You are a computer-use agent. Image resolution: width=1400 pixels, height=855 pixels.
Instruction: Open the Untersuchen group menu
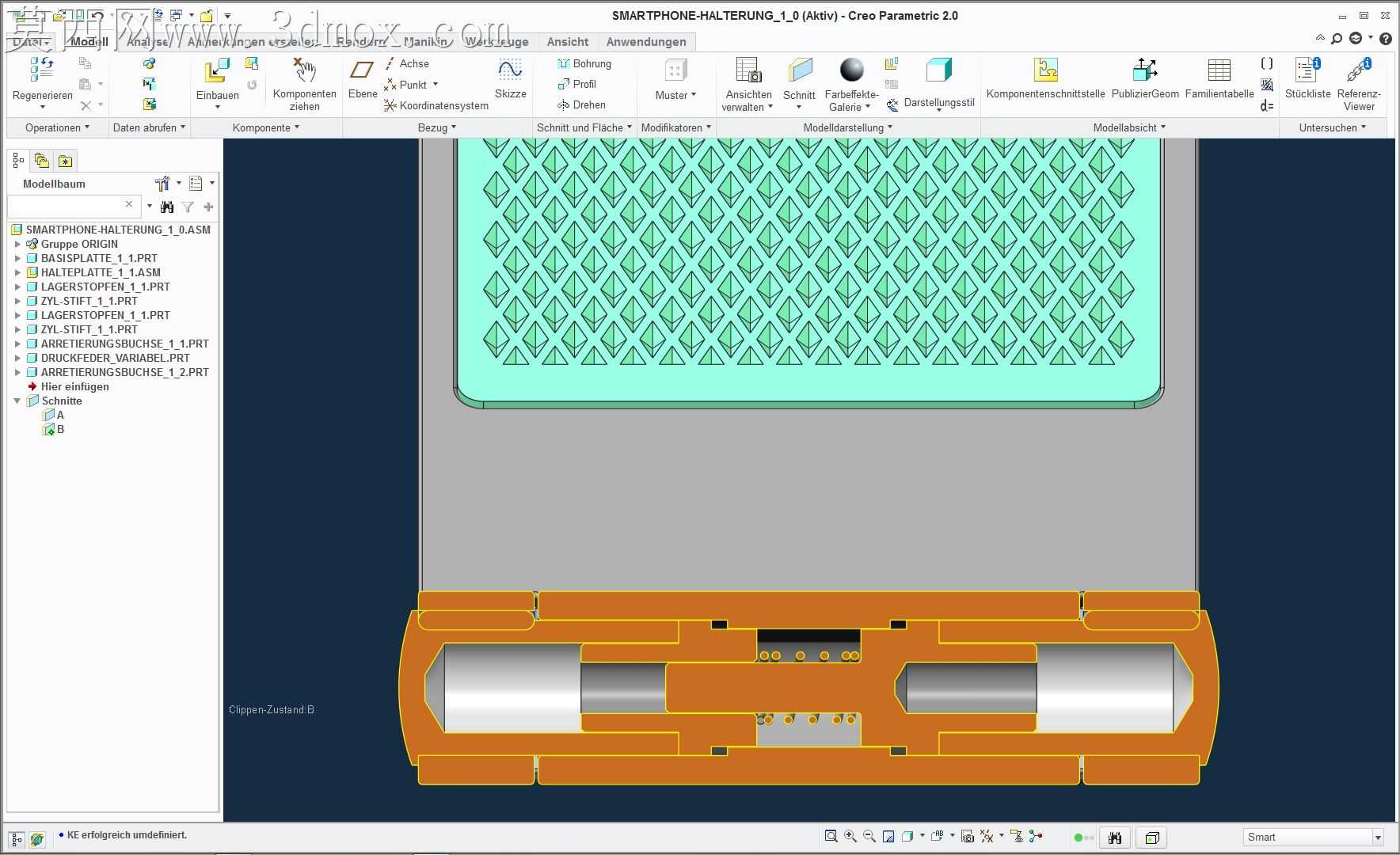[1333, 127]
